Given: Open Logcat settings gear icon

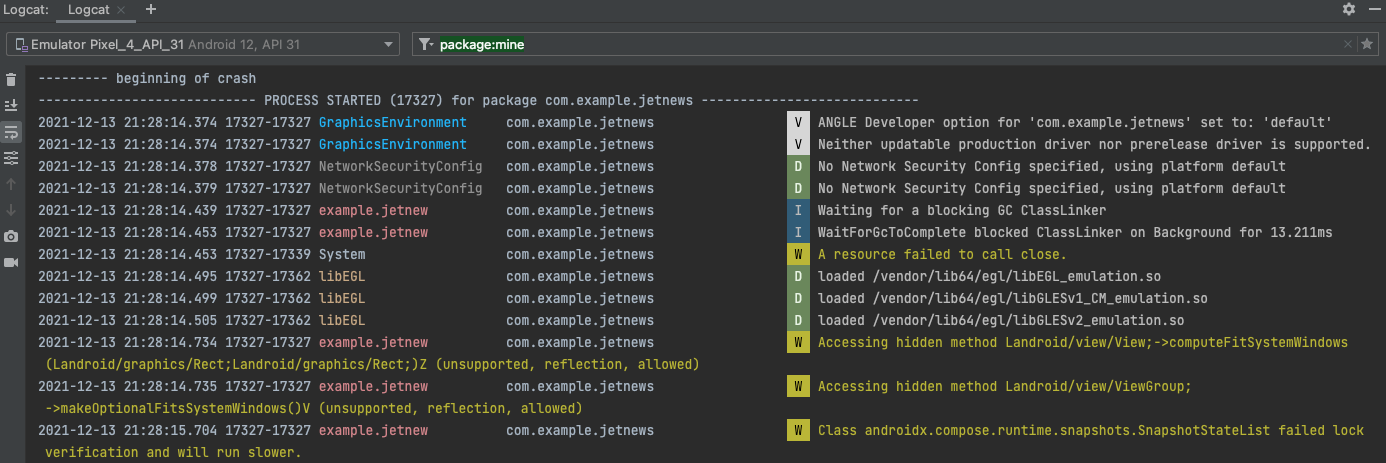Looking at the screenshot, I should pos(1349,9).
